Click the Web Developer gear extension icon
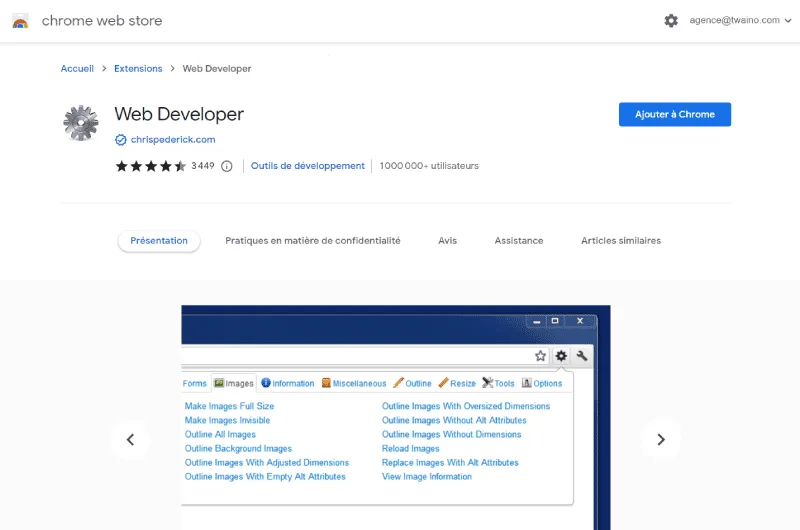Viewport: 800px width, 530px height. tap(81, 123)
